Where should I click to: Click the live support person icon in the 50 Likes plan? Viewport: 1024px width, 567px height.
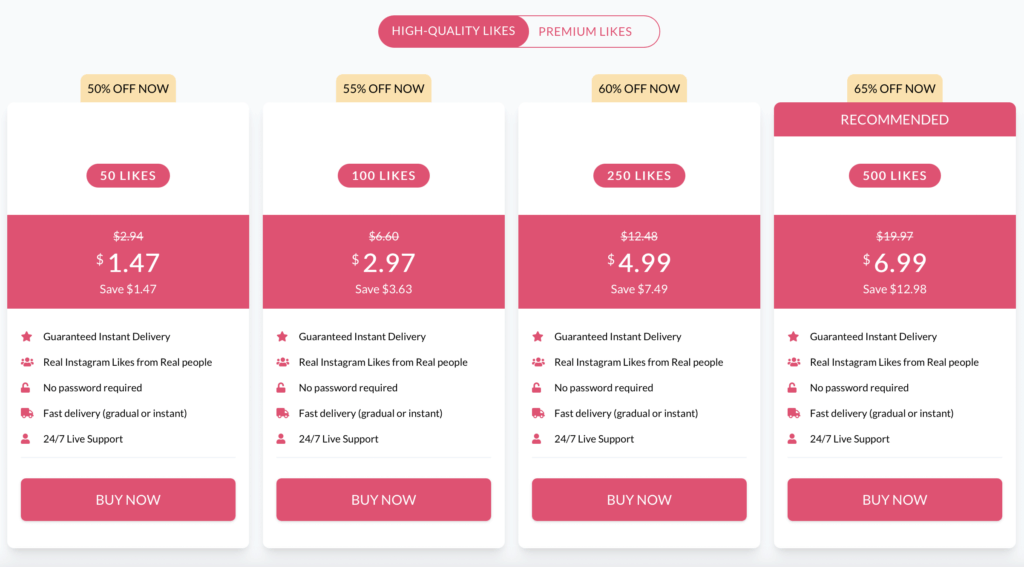(25, 438)
